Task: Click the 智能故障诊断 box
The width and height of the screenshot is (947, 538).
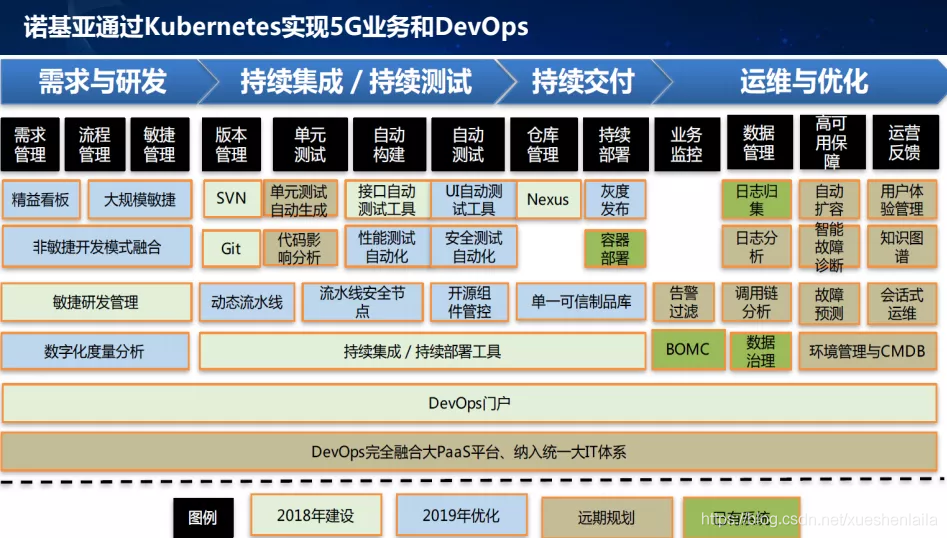Action: [829, 247]
